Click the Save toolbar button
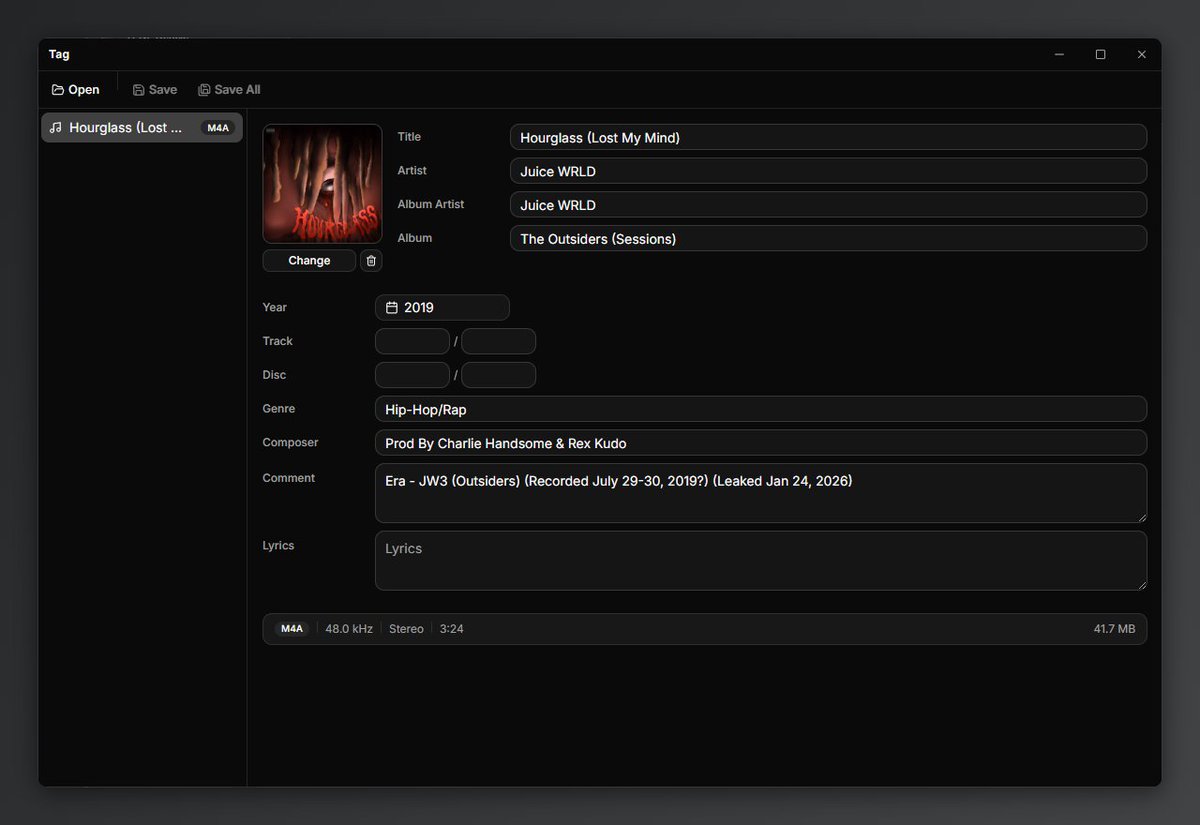 pyautogui.click(x=155, y=90)
